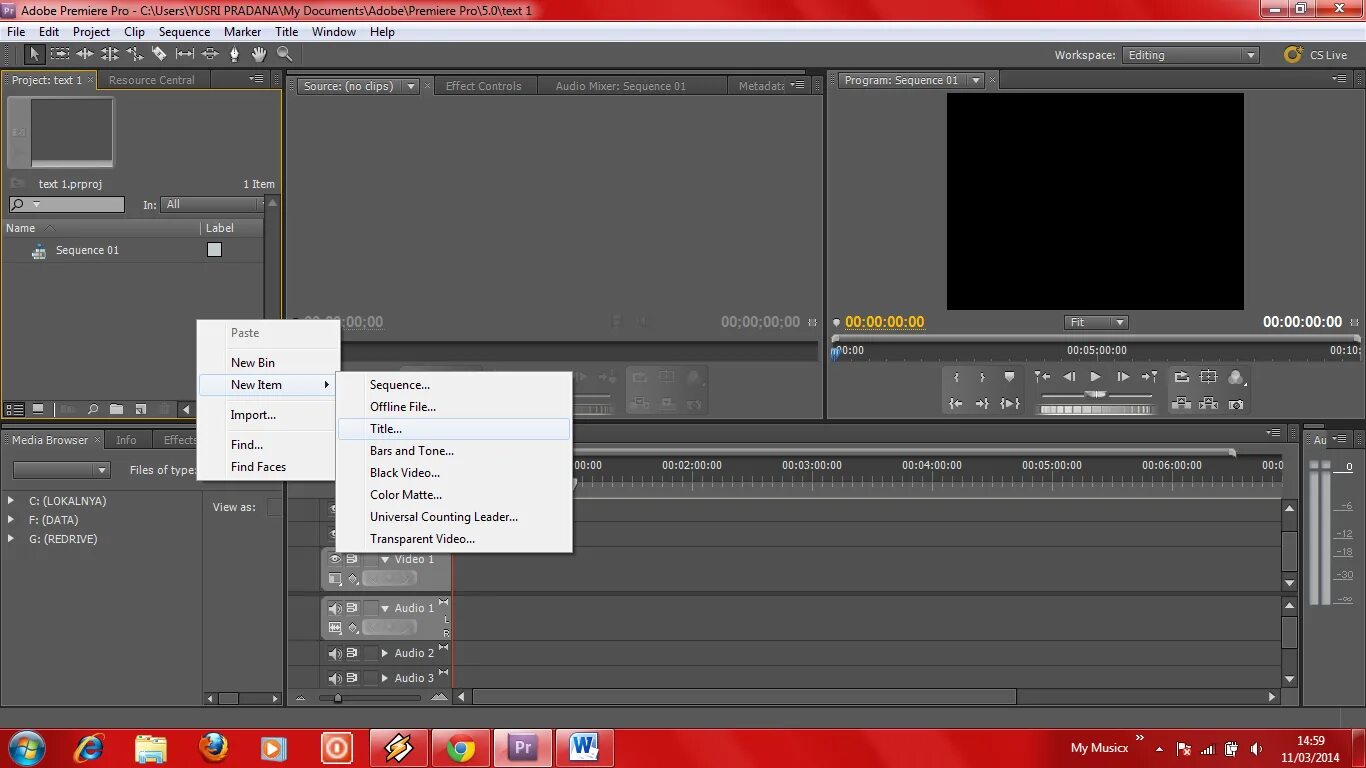The width and height of the screenshot is (1366, 768).
Task: Click the CS Live button
Action: (1317, 55)
